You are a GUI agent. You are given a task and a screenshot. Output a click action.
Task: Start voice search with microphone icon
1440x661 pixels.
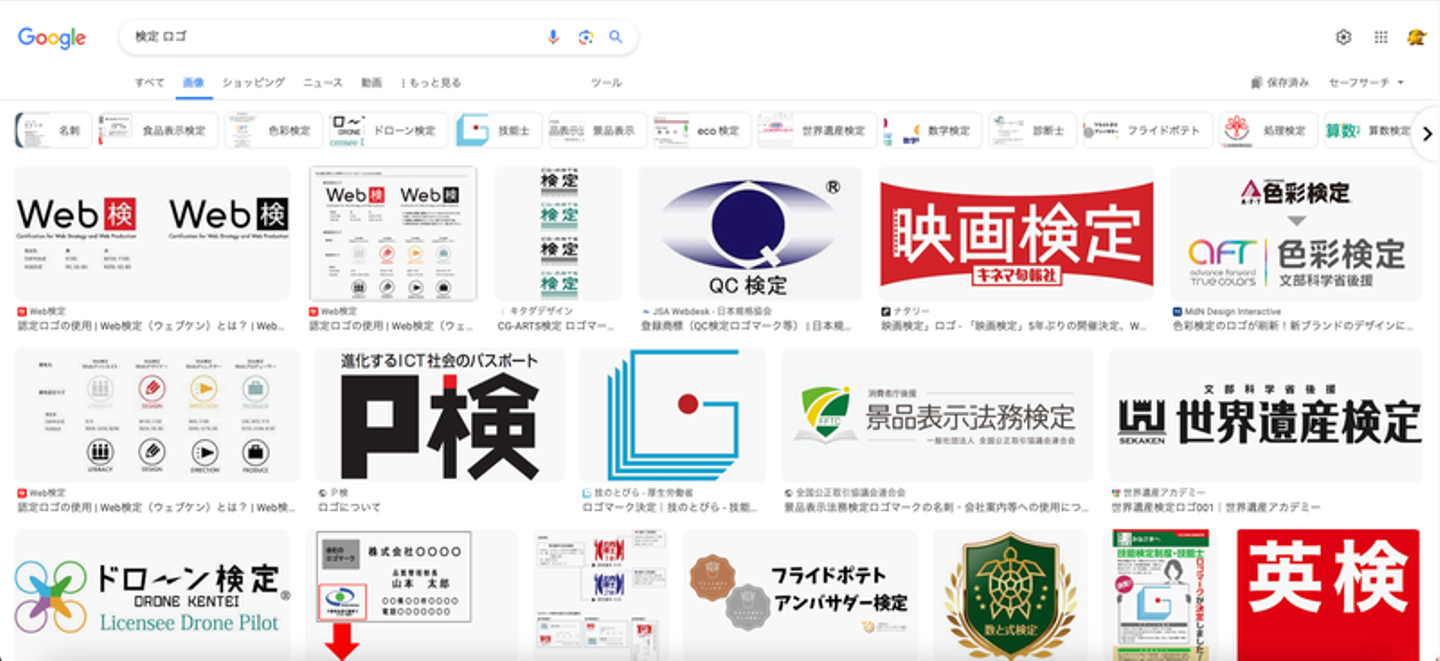coord(553,37)
